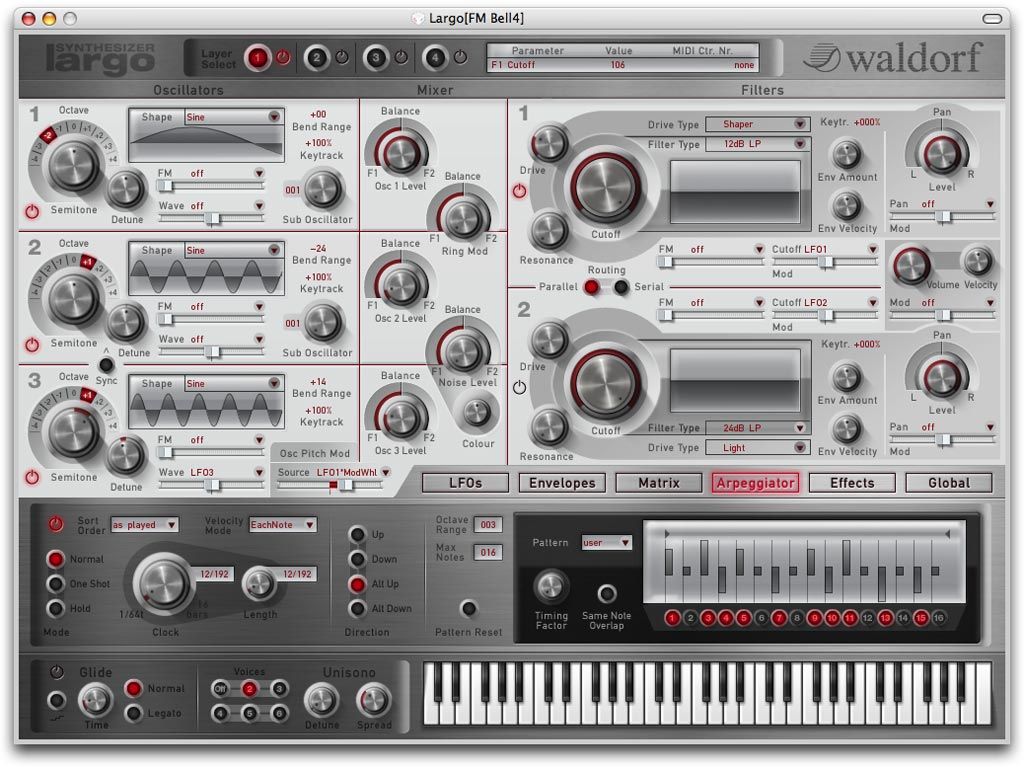This screenshot has width=1024, height=768.
Task: Toggle oscillator 1 power button
Action: click(32, 212)
